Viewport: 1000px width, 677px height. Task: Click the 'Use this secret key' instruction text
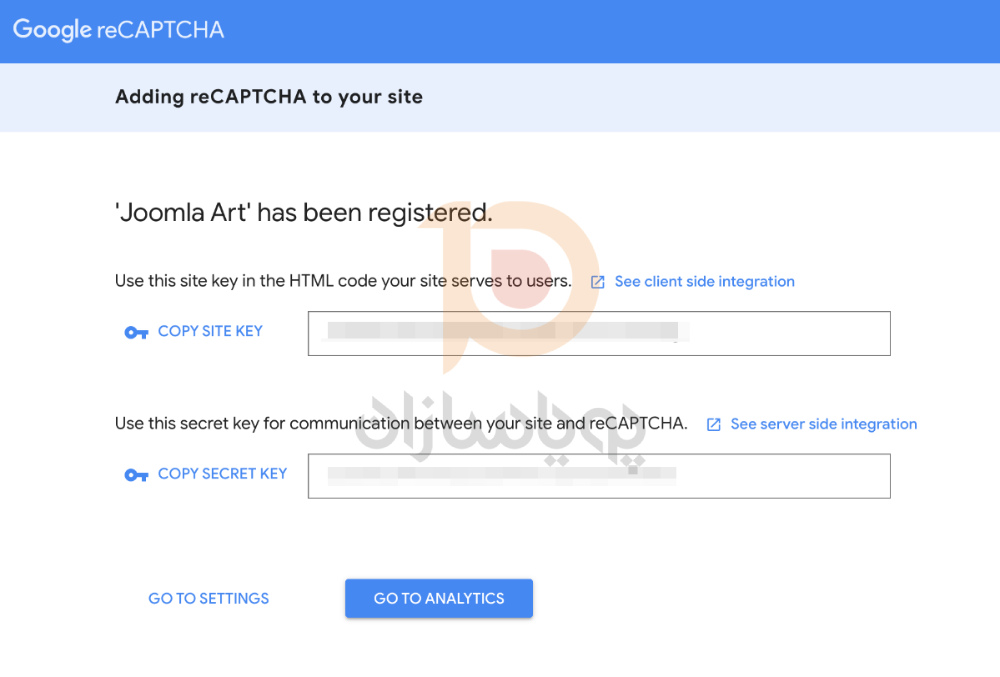point(401,423)
